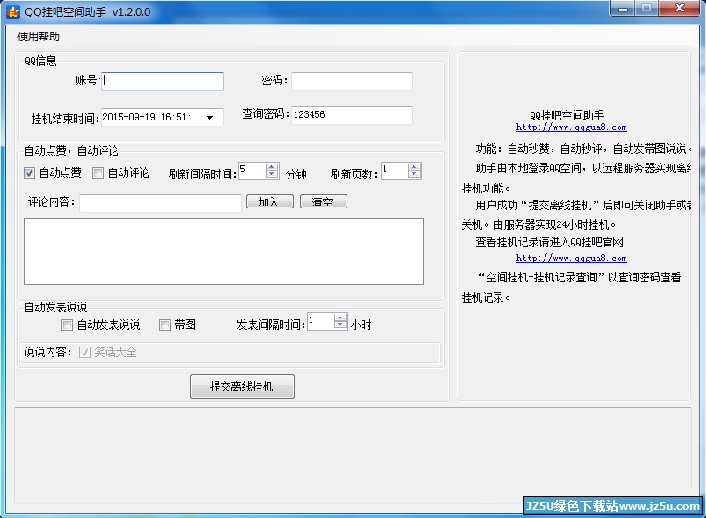Click the 评论内容 comment text field

(160, 203)
